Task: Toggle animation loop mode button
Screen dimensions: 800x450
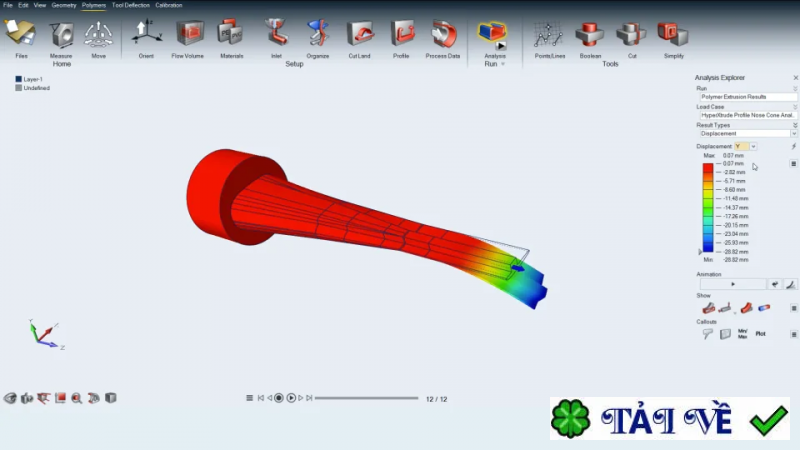Action: tap(774, 284)
